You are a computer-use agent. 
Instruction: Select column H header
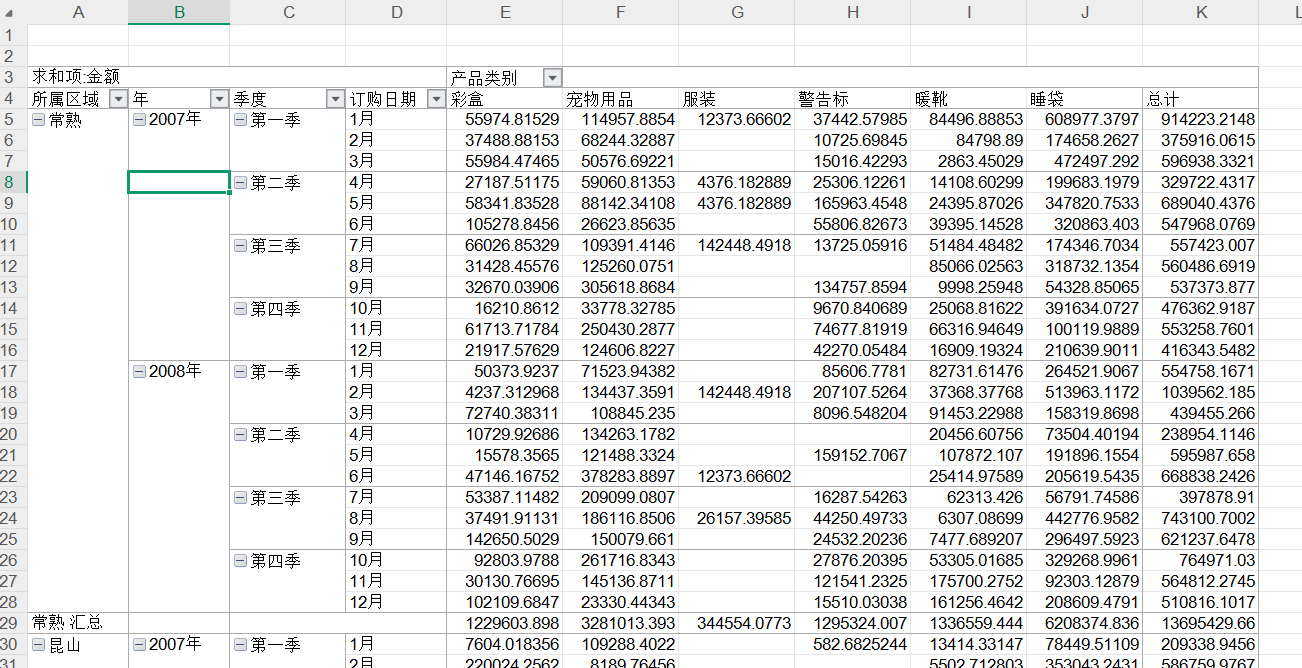852,12
